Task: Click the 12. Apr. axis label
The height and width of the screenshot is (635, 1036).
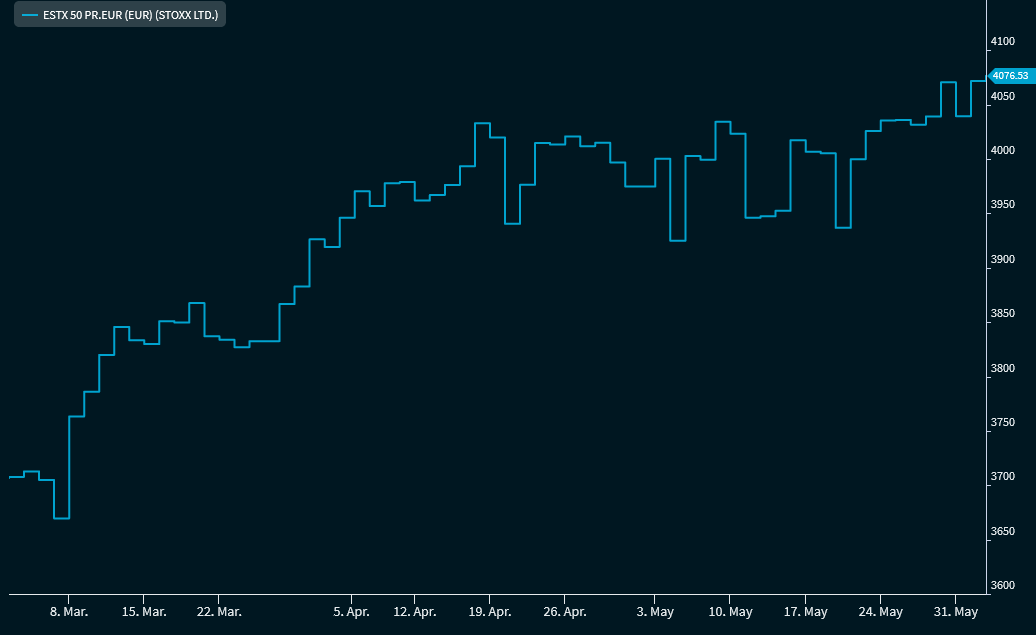Action: [415, 611]
